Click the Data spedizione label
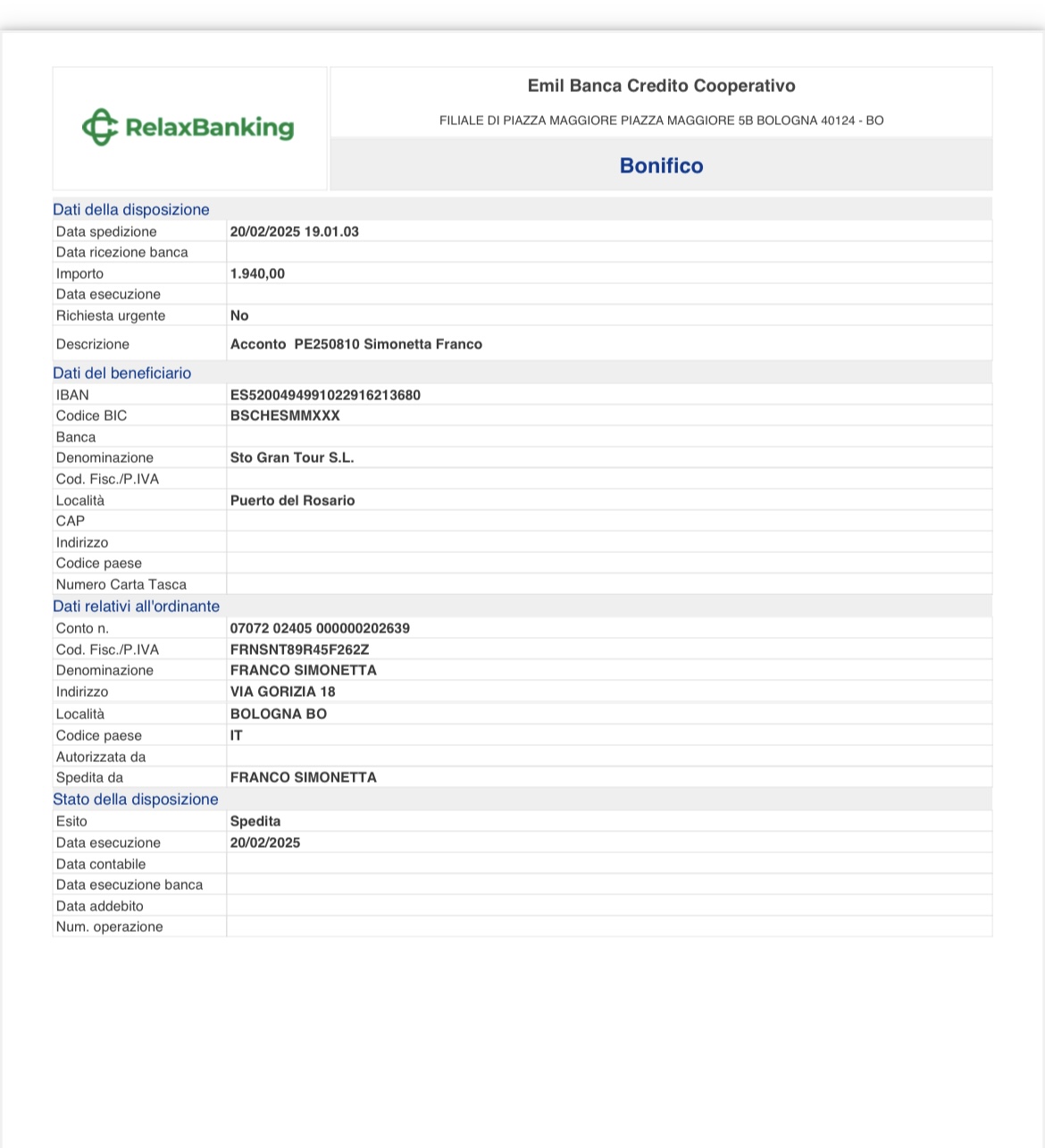1045x1148 pixels. click(x=106, y=231)
